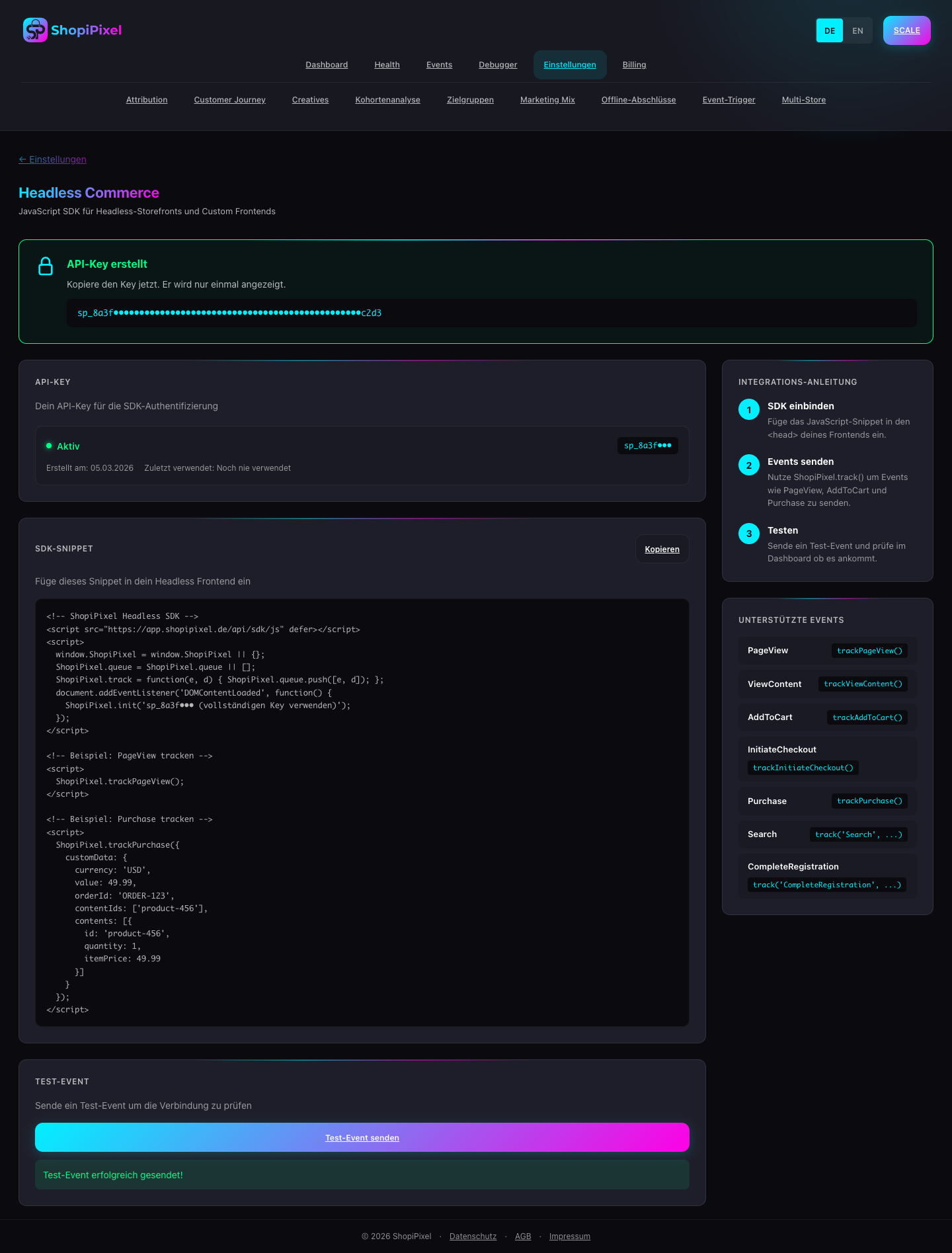Click the track('Search', ...) code chip

point(858,834)
